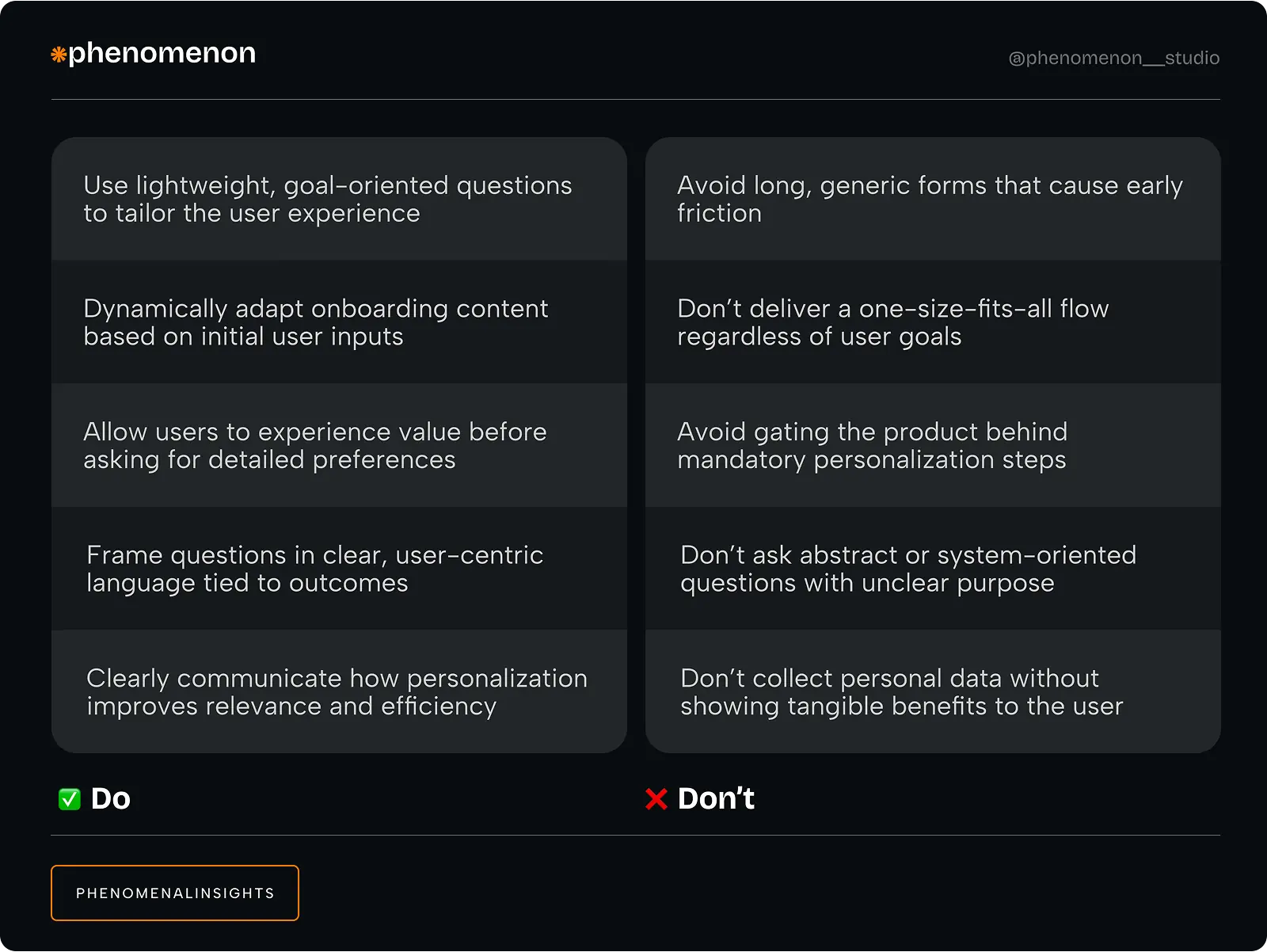Click the phenomenon brand wordmark
Viewport: 1267px width, 952px height.
pyautogui.click(x=162, y=53)
